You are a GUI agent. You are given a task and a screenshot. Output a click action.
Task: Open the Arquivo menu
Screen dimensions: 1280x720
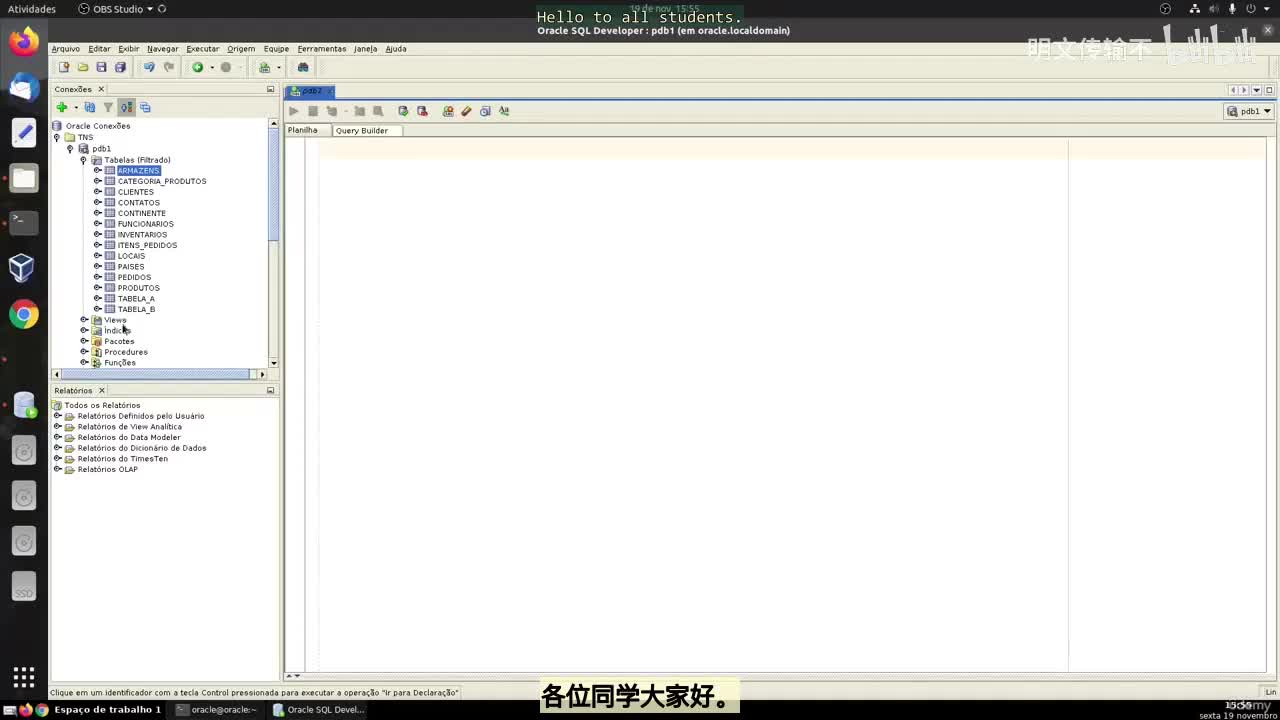[65, 49]
